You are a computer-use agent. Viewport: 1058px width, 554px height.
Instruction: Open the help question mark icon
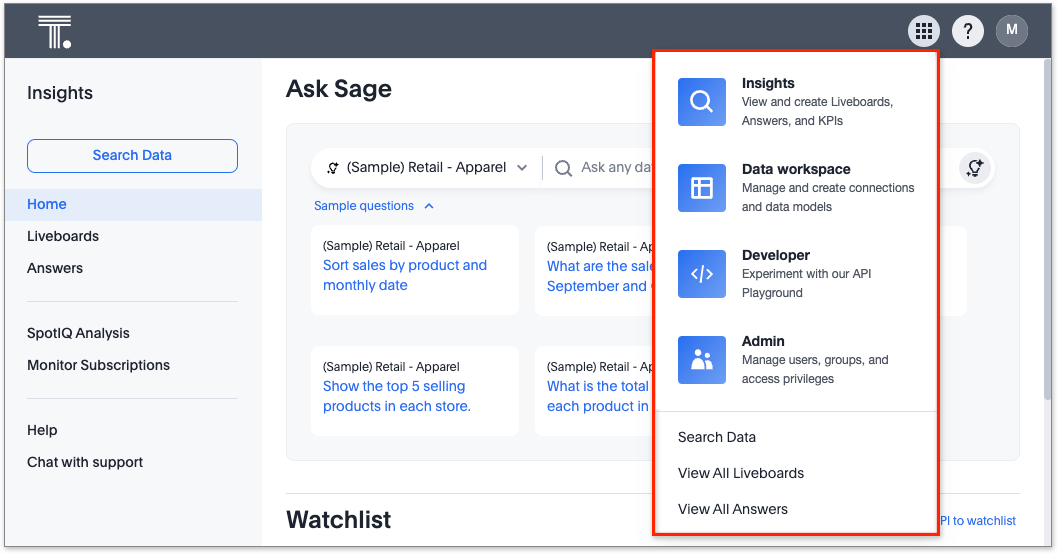tap(967, 31)
